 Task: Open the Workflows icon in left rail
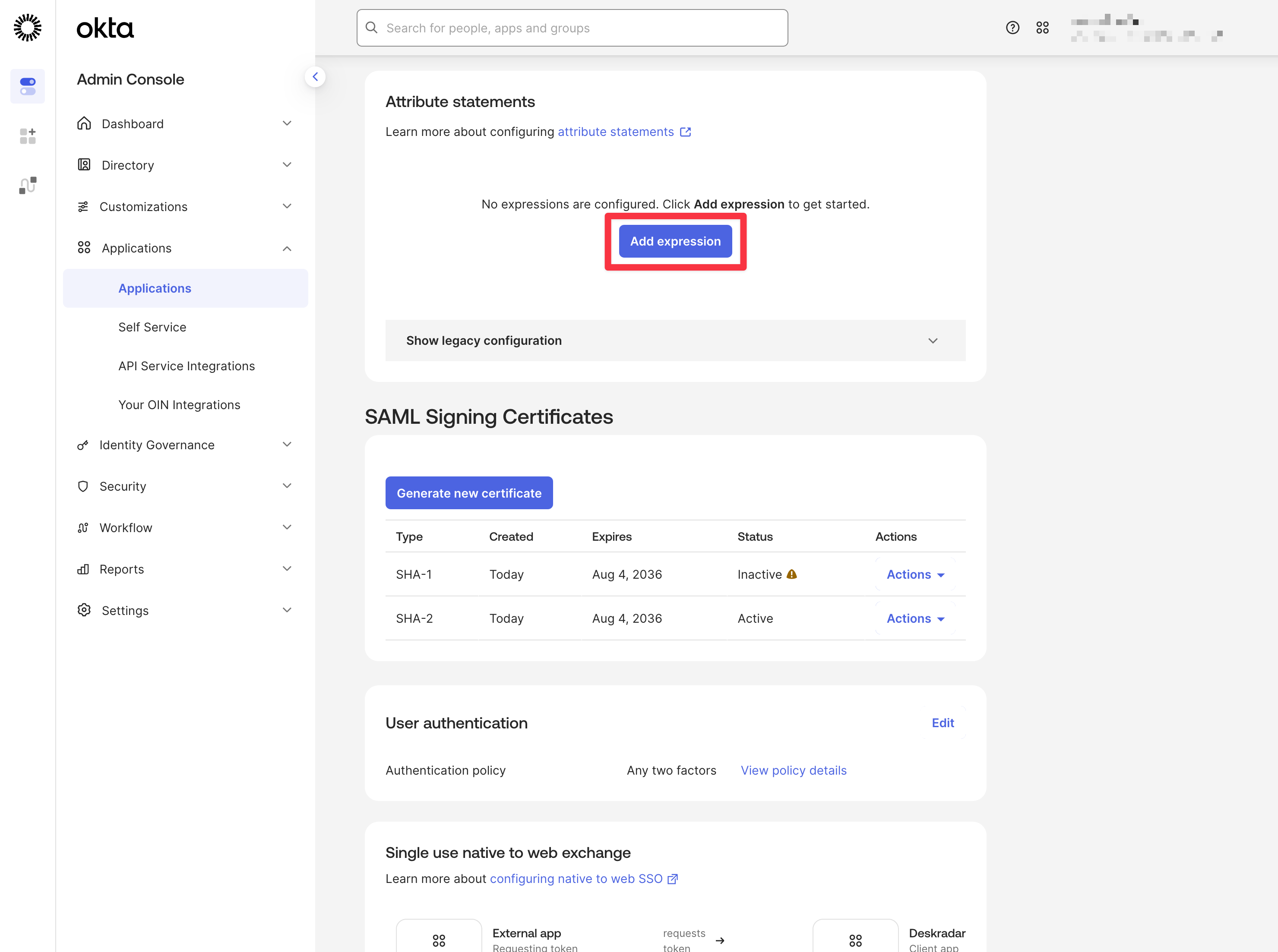click(x=28, y=186)
